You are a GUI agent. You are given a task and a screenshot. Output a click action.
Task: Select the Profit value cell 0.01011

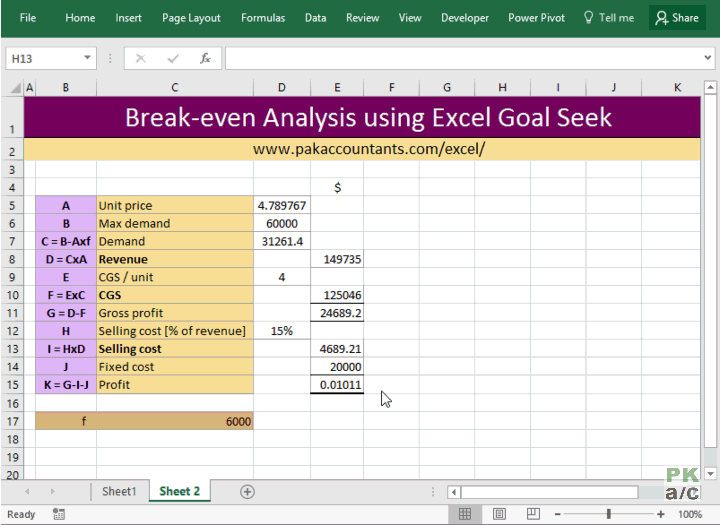[x=337, y=384]
